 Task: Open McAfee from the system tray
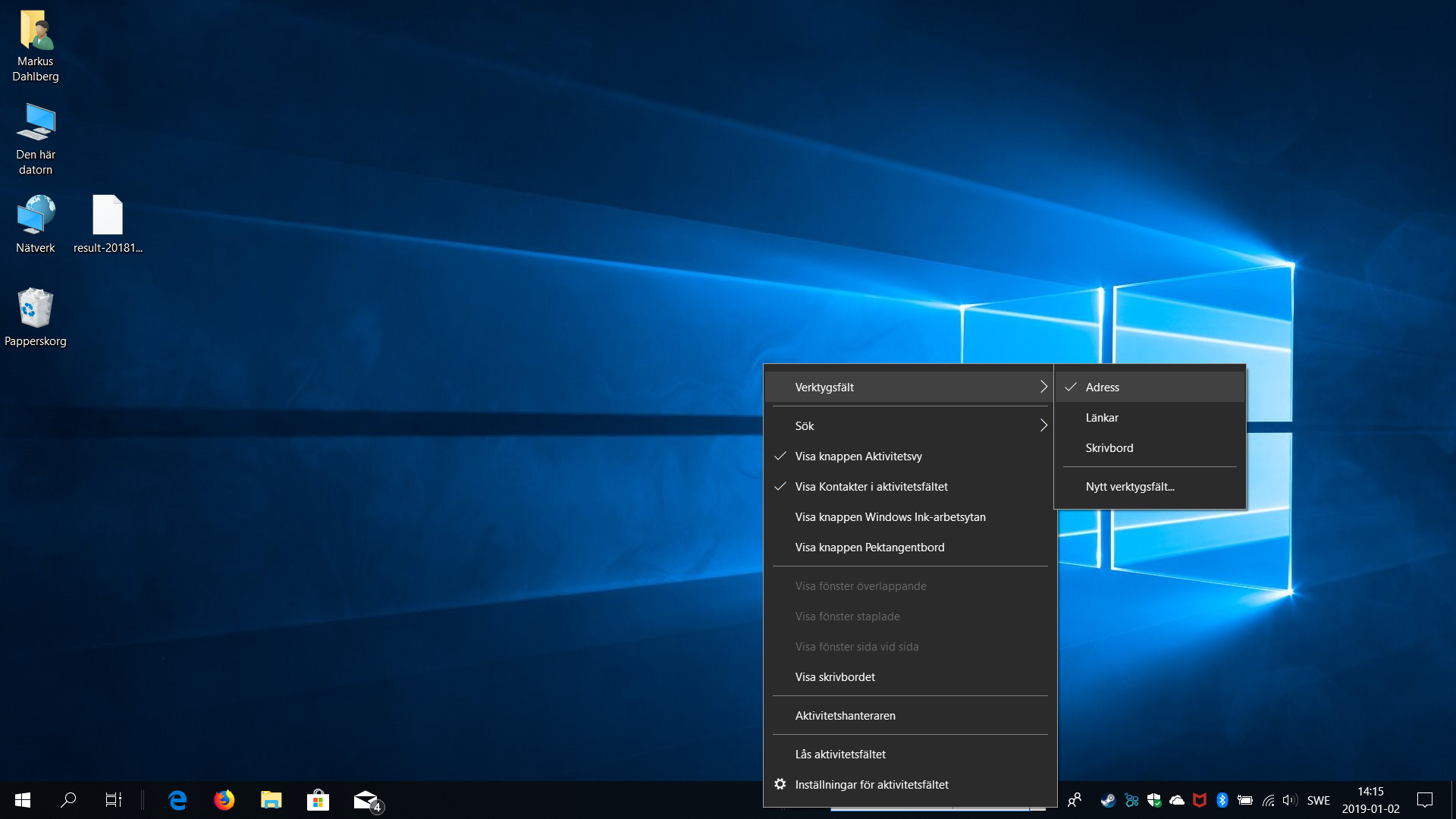coord(1200,800)
